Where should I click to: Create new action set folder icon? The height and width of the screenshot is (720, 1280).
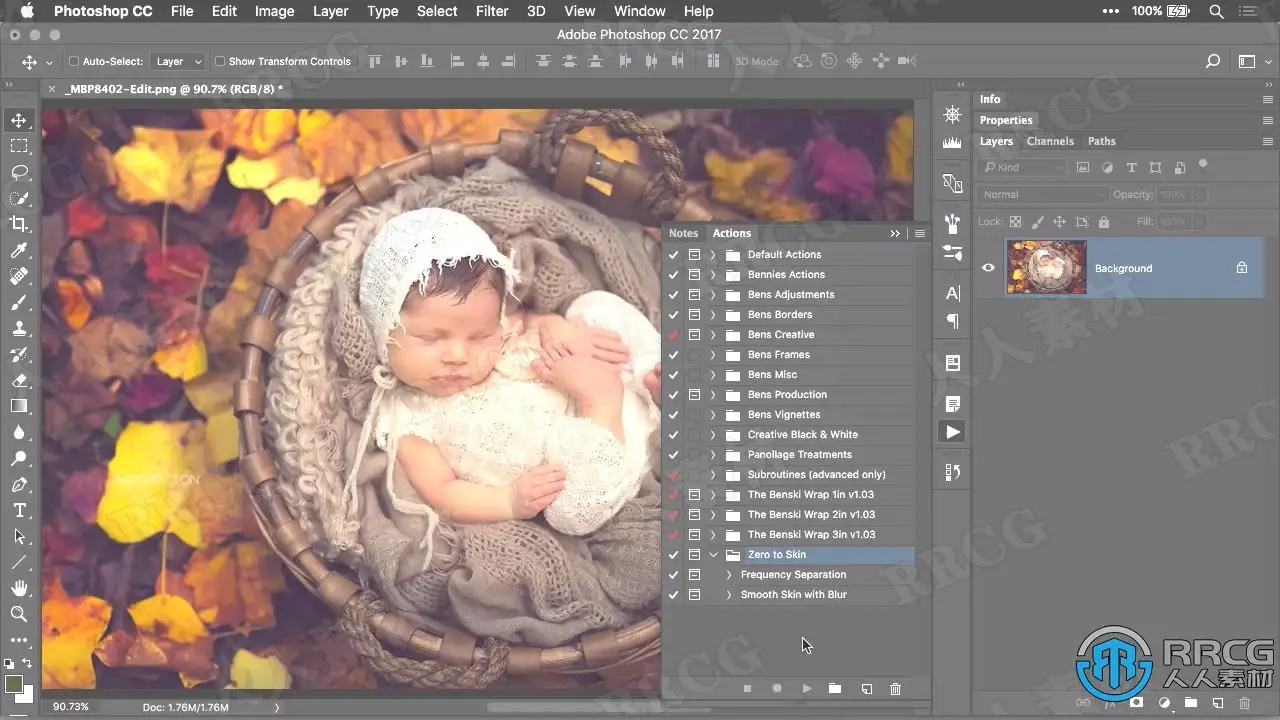(x=835, y=688)
